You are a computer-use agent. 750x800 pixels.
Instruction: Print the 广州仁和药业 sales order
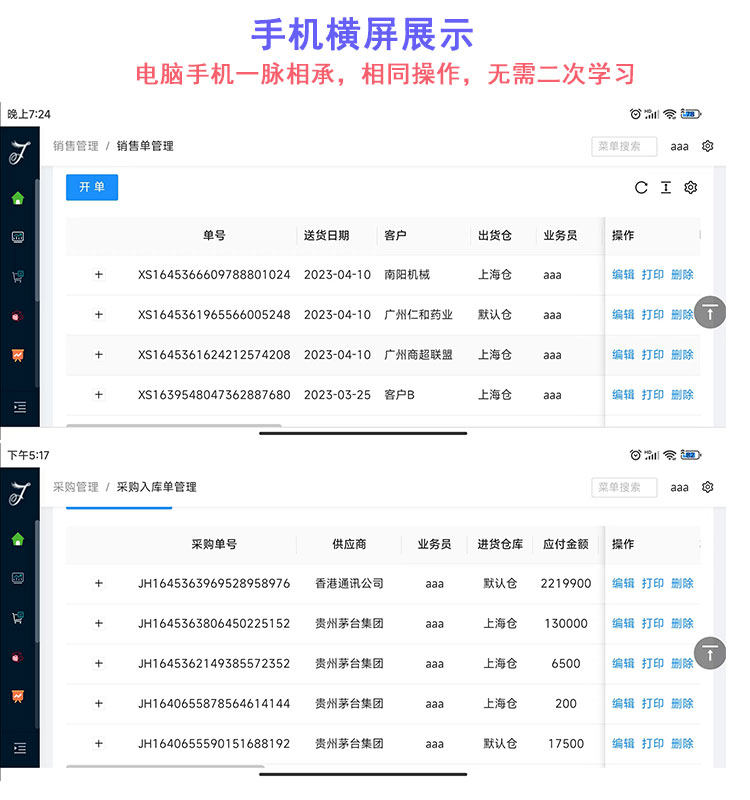point(653,314)
